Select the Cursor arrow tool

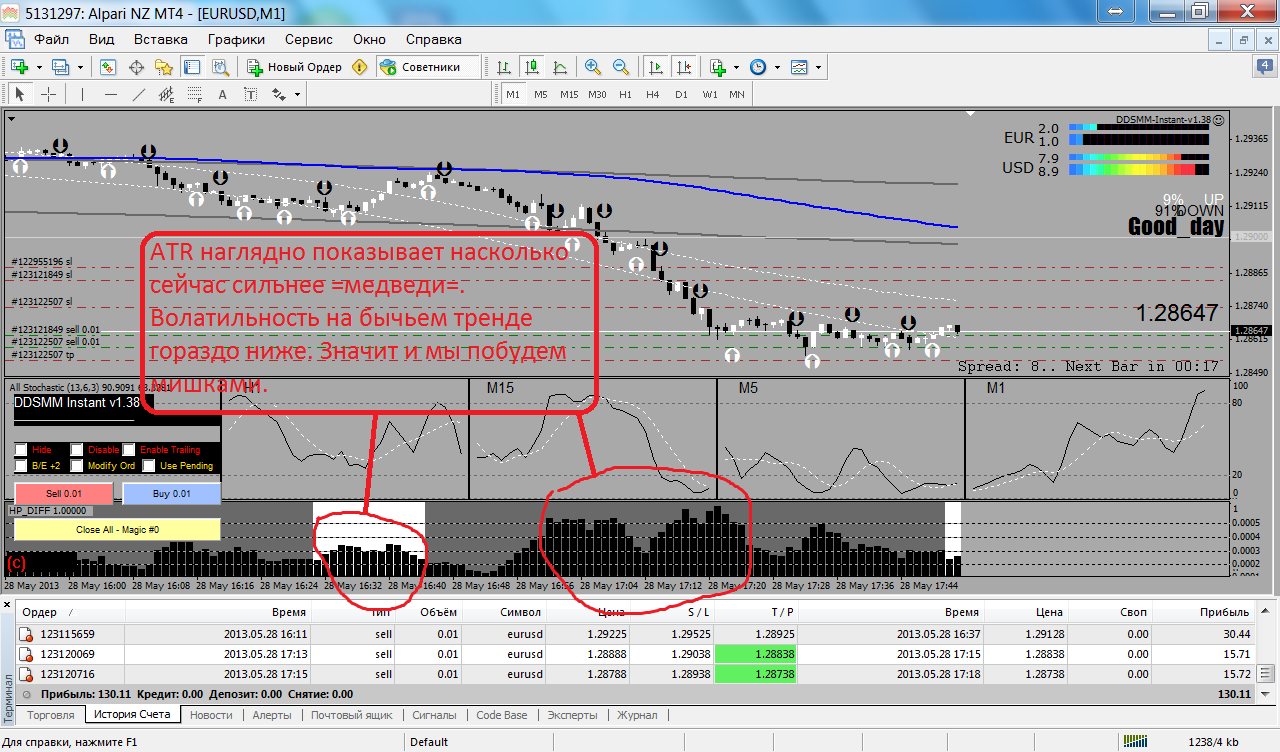point(20,94)
